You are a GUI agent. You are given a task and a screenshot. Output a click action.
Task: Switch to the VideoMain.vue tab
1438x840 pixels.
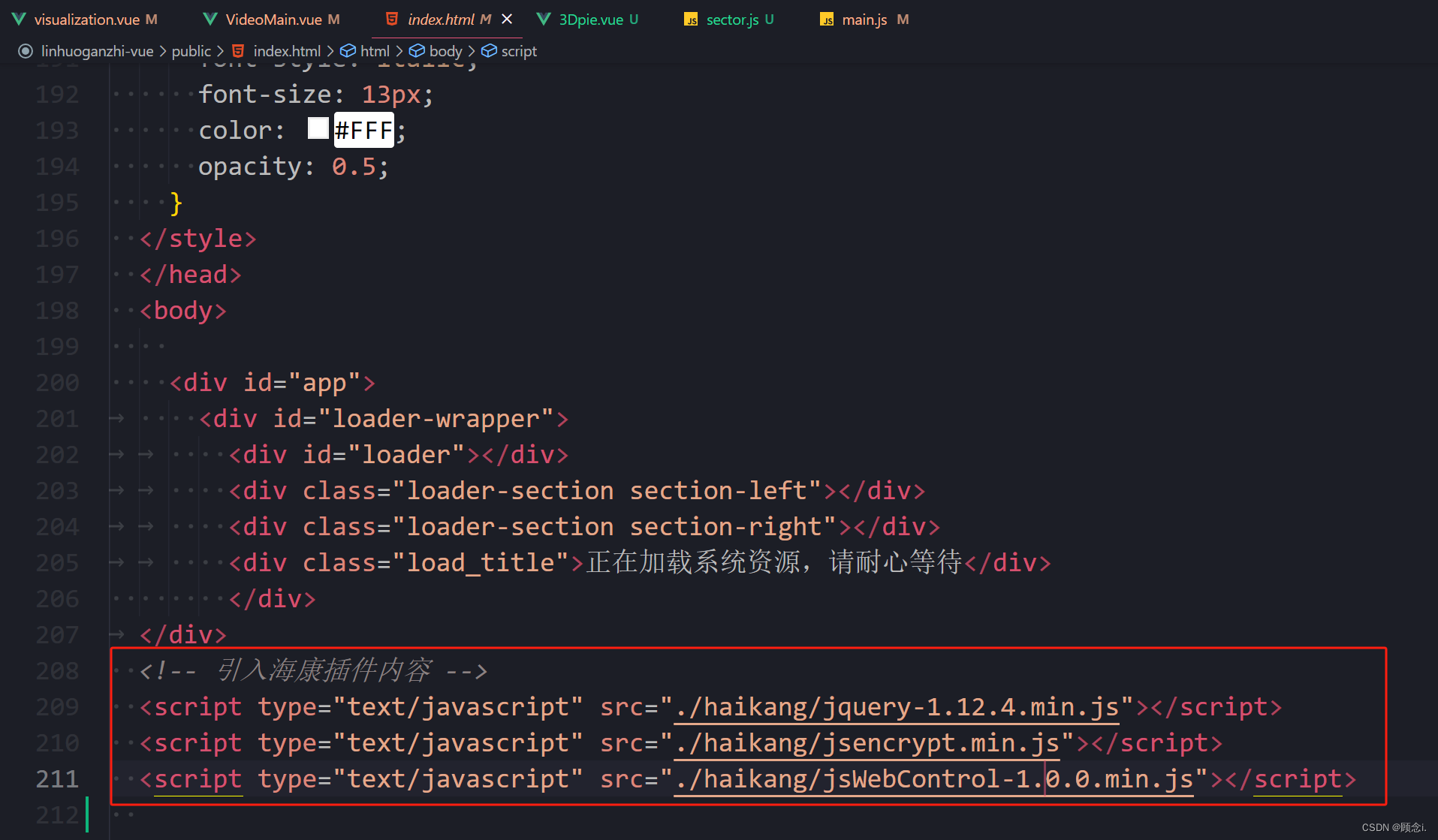pyautogui.click(x=273, y=20)
